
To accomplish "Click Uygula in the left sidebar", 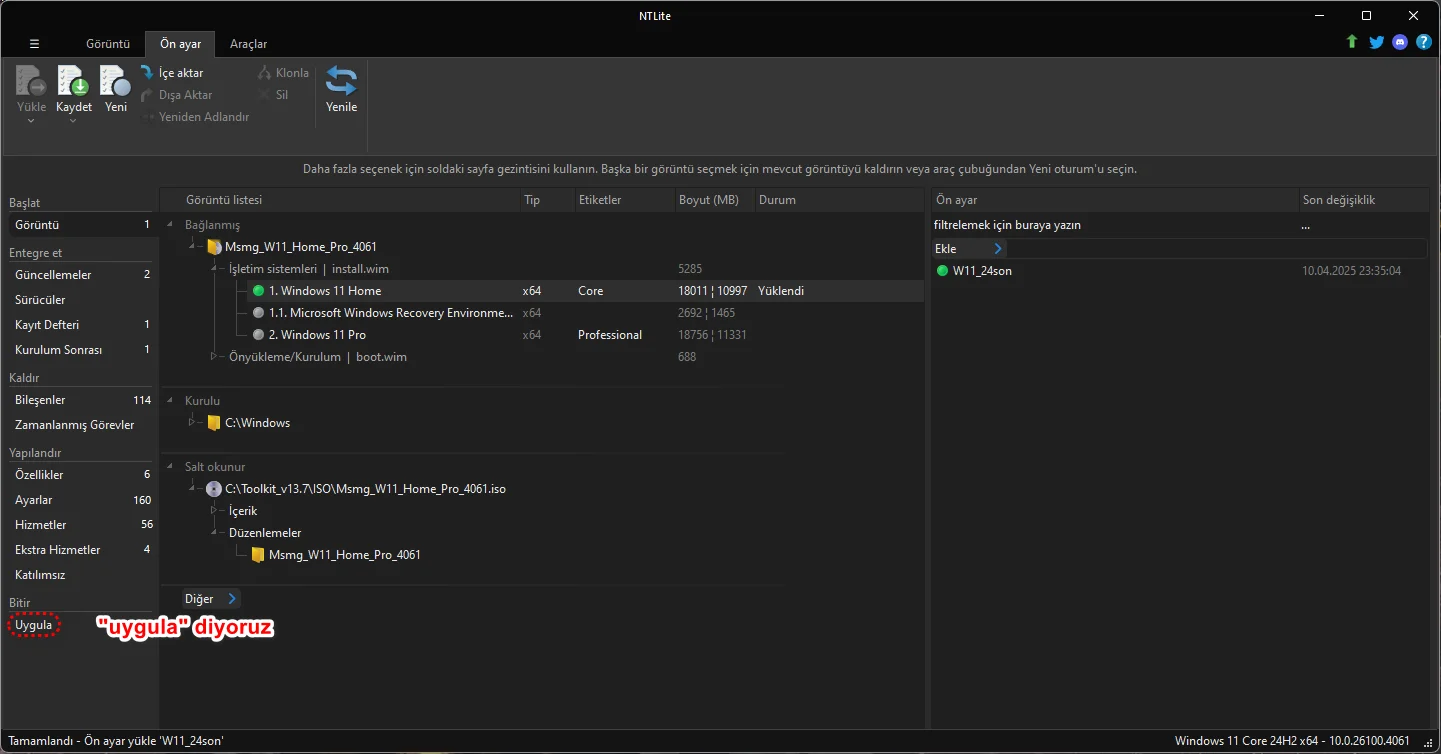I will tap(34, 625).
